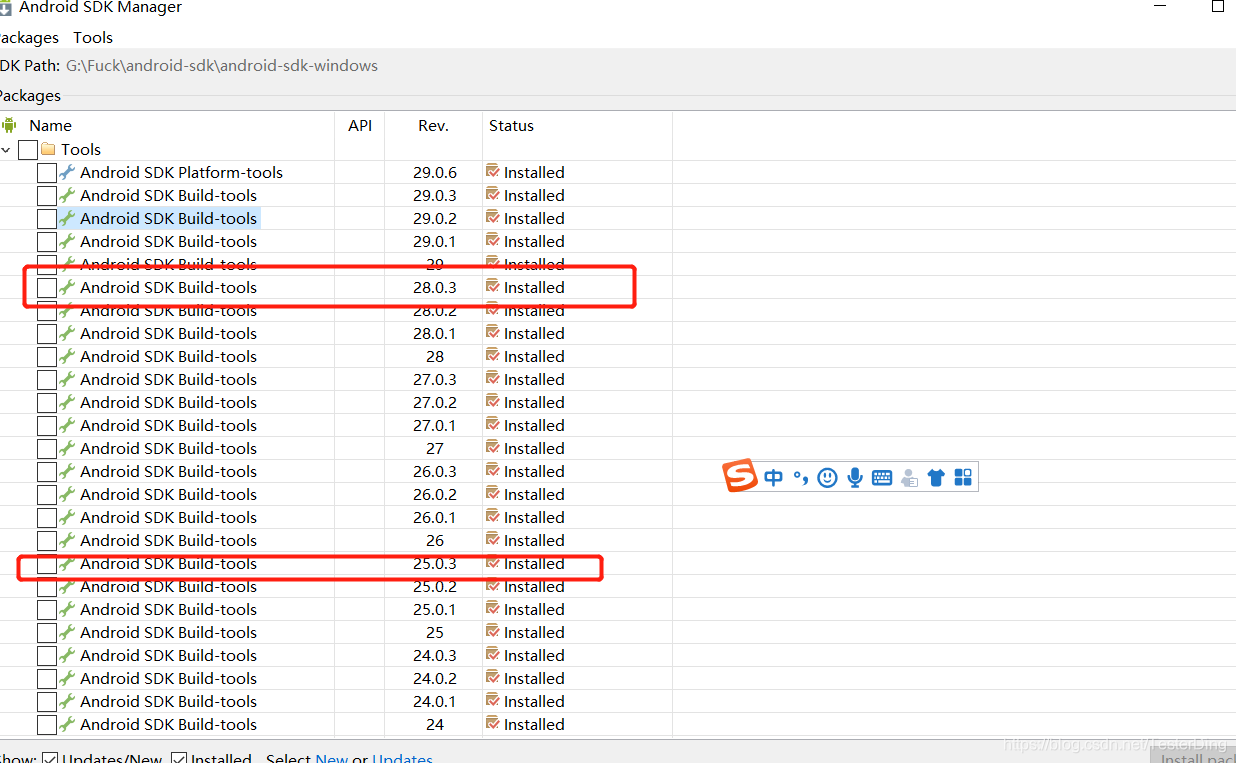Check the Build-tools 28.0.3 checkbox
This screenshot has width=1236, height=763.
coord(47,288)
